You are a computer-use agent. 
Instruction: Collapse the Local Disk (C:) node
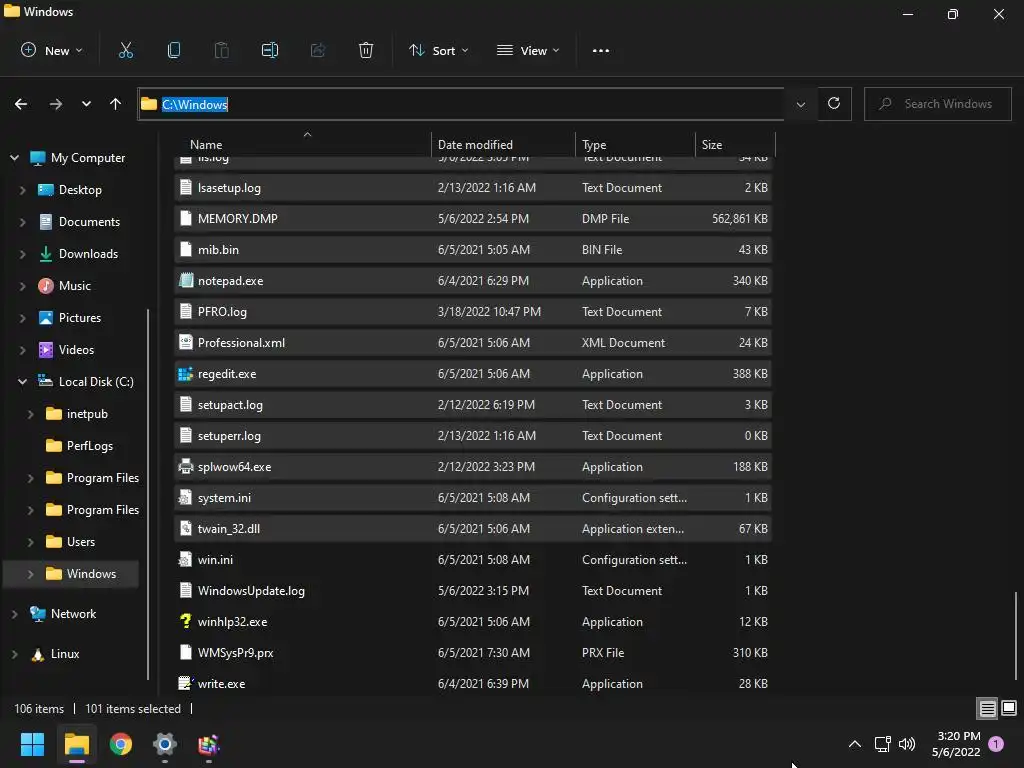22,381
